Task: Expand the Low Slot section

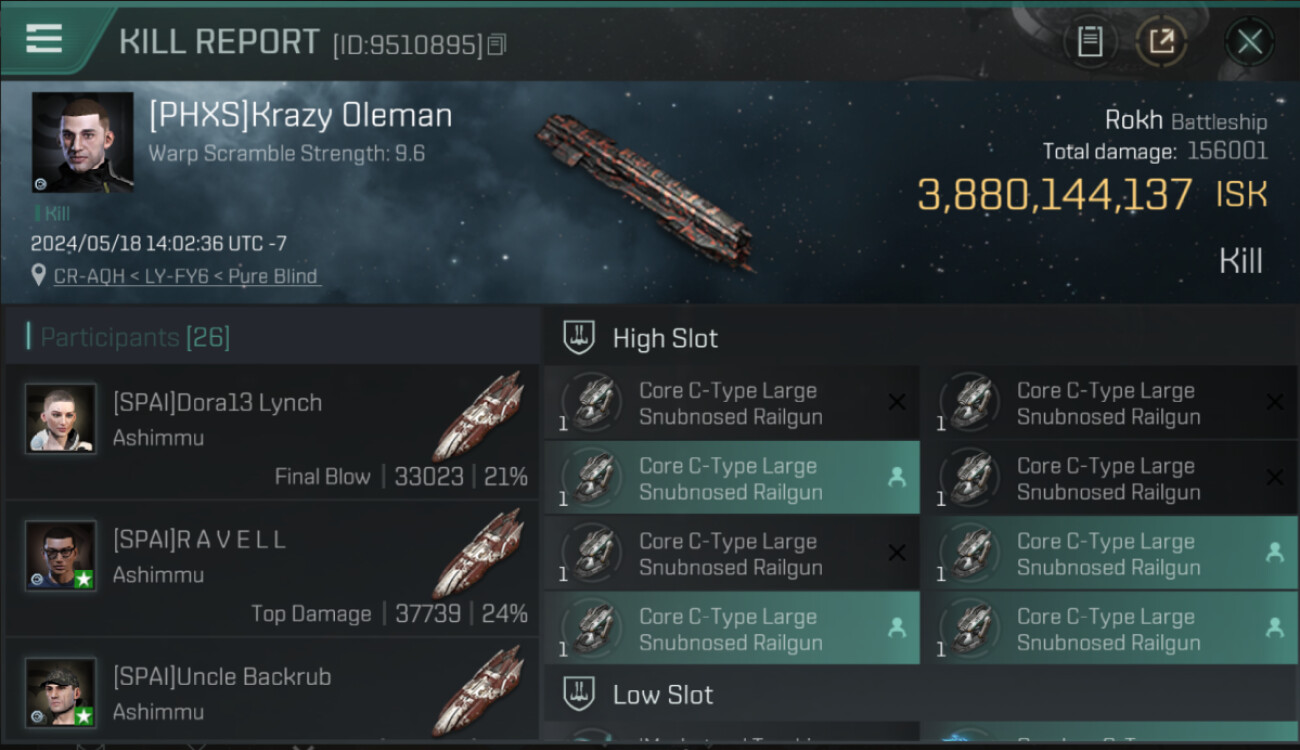Action: click(663, 695)
